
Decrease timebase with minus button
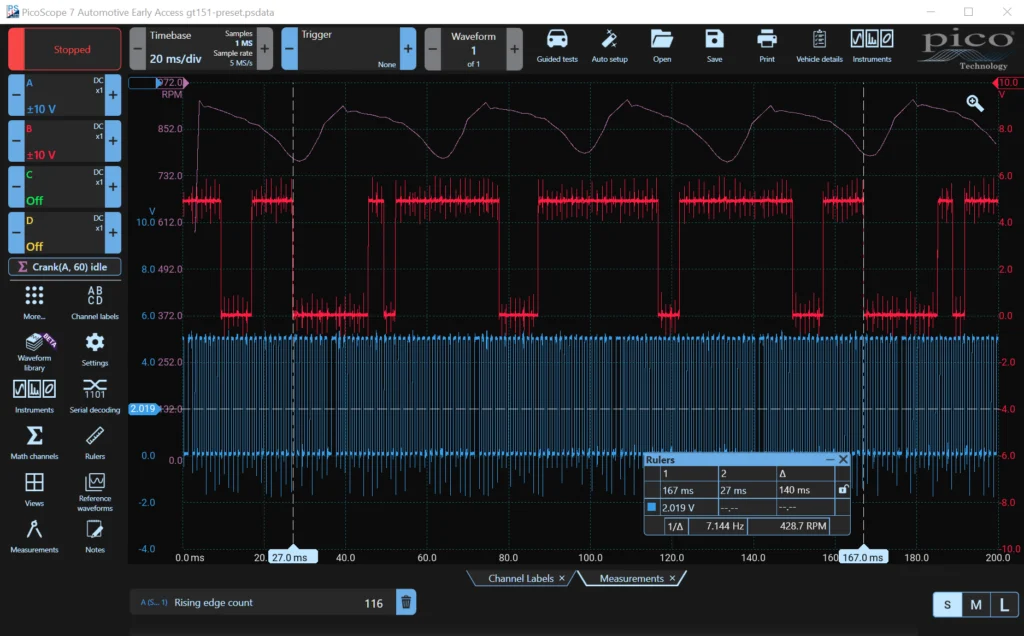pyautogui.click(x=137, y=48)
